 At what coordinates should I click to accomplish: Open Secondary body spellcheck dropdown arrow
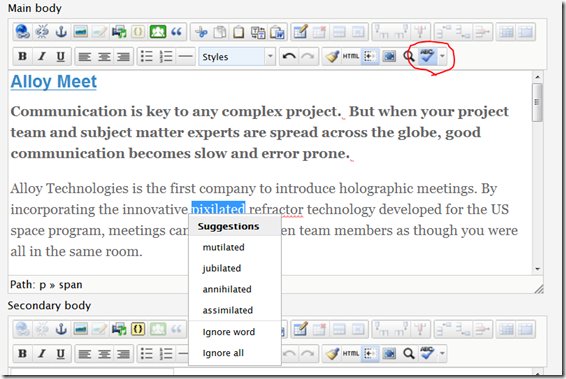coord(442,353)
